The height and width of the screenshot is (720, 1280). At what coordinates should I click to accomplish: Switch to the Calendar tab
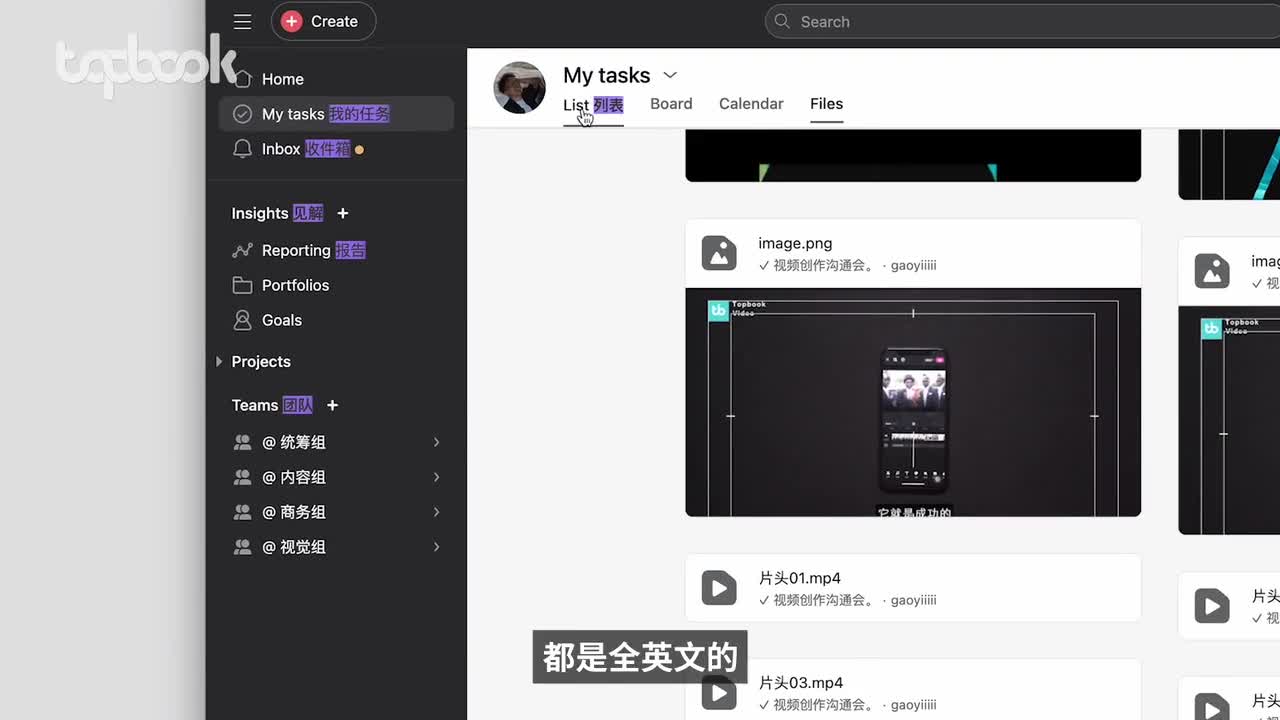click(751, 104)
